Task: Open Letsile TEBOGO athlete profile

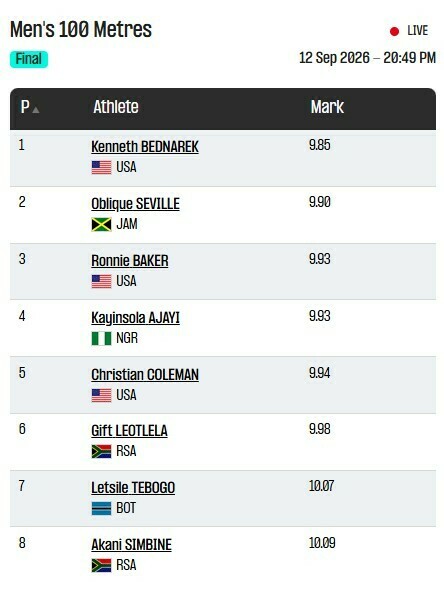Action: pos(133,488)
